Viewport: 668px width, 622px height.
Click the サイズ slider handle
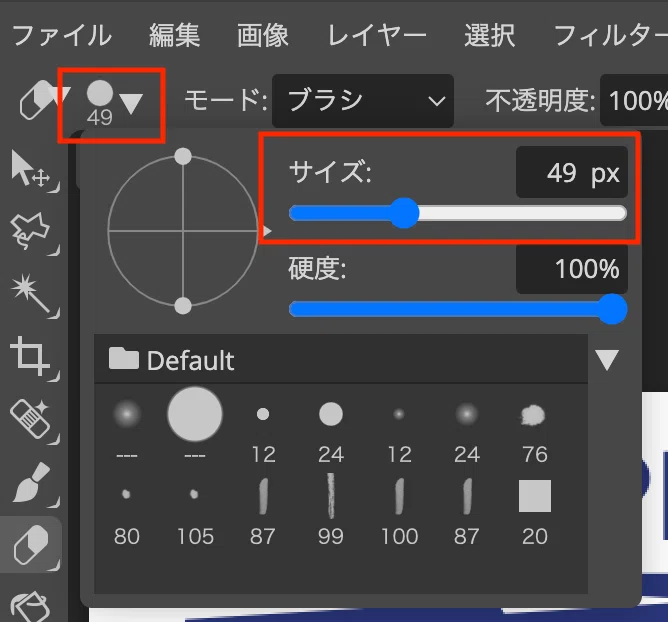pos(404,213)
